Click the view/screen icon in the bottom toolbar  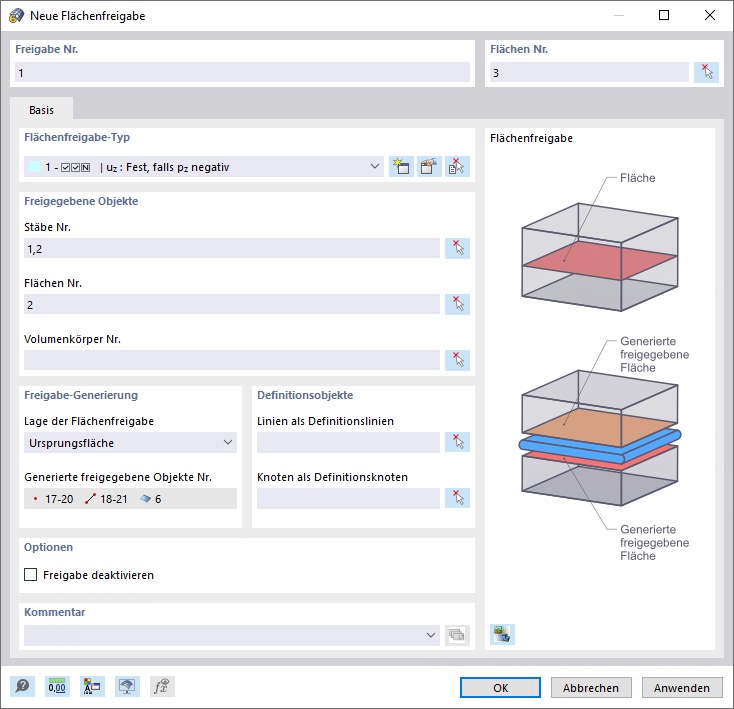tap(127, 687)
